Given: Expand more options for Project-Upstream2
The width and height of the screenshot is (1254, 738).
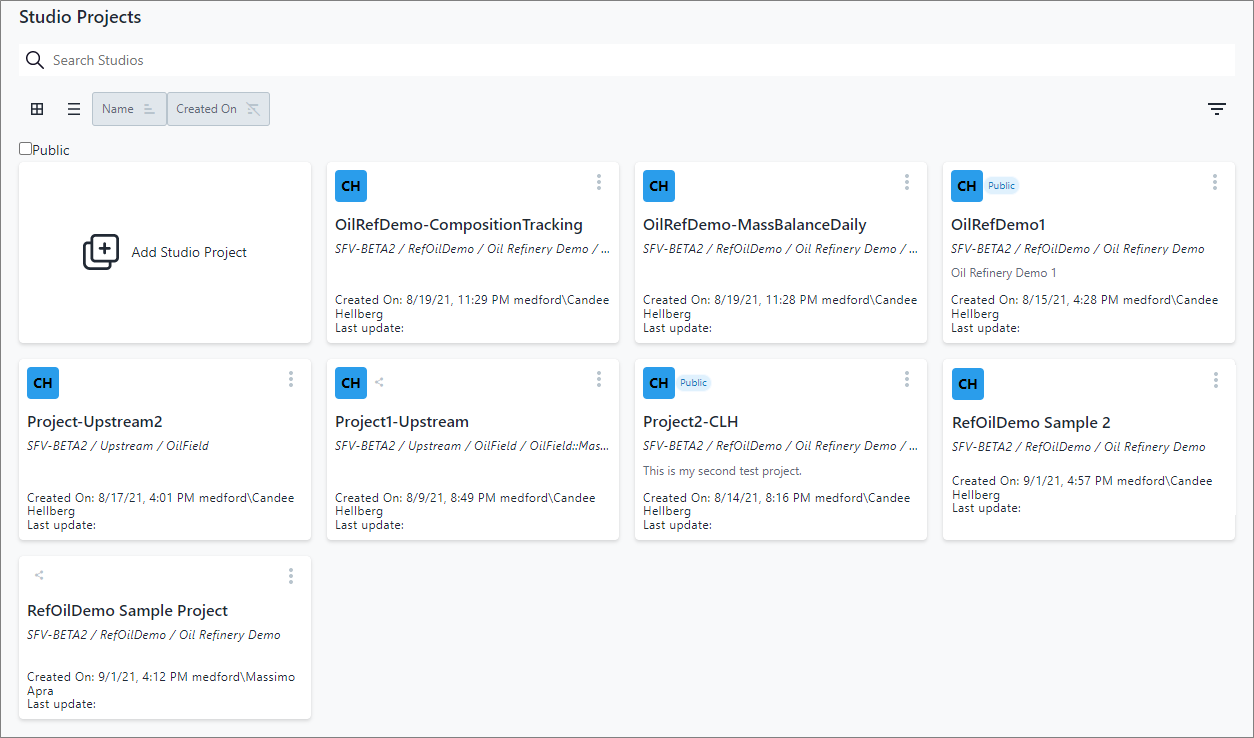Looking at the screenshot, I should point(291,379).
